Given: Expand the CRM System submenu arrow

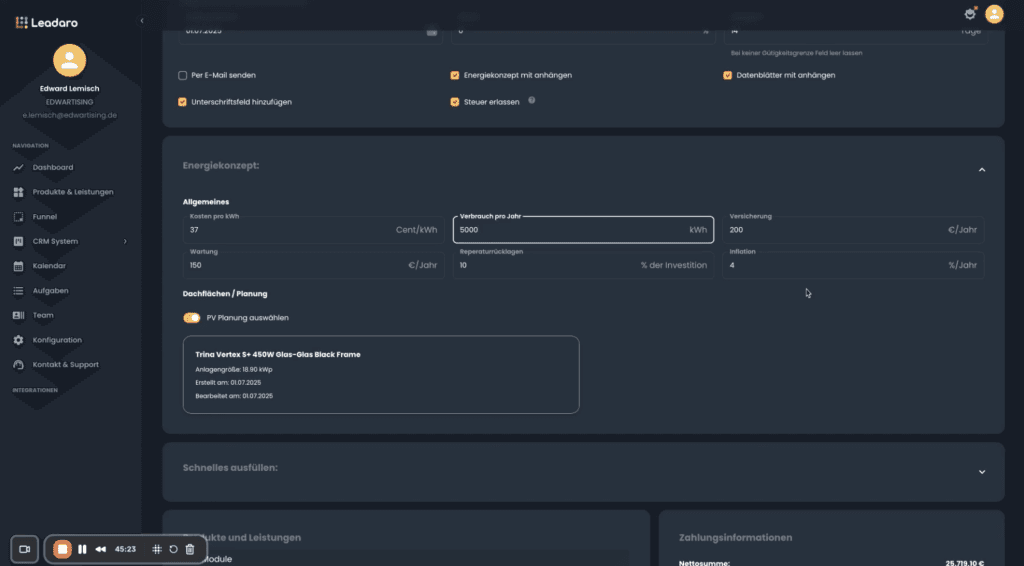Looking at the screenshot, I should pos(125,242).
